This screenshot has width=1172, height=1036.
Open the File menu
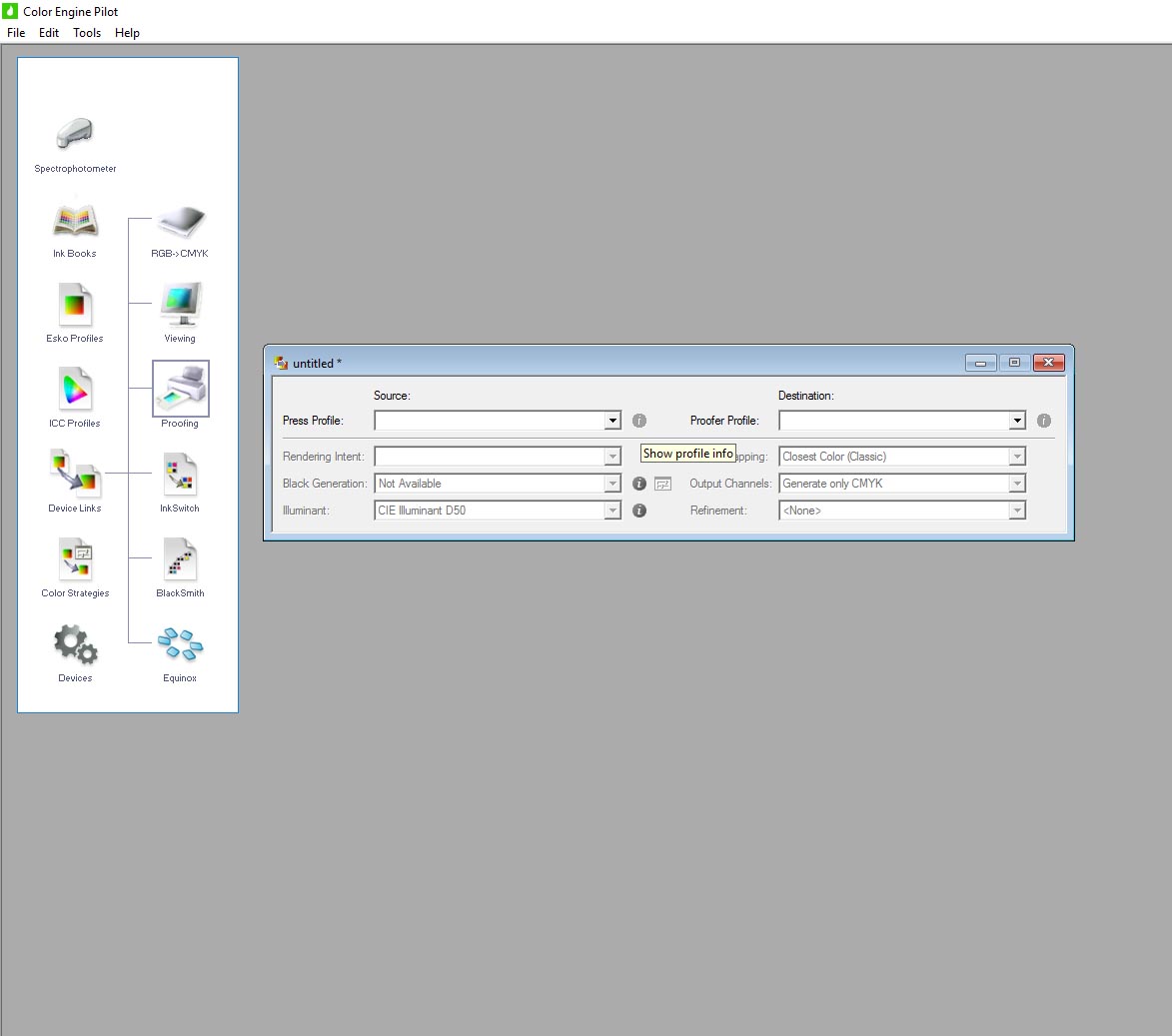[x=16, y=33]
